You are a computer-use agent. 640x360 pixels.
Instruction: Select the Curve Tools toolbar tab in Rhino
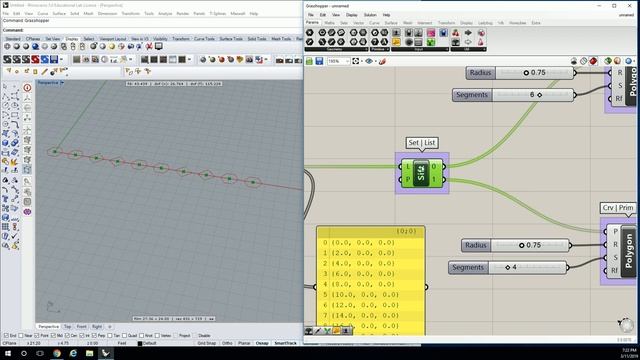204,39
